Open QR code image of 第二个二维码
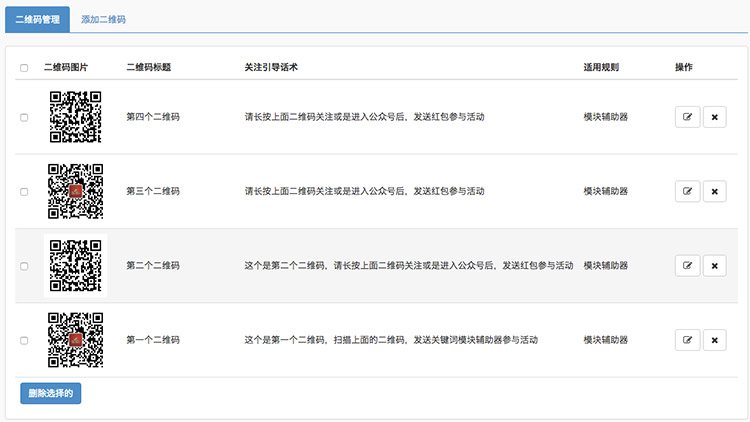The width and height of the screenshot is (750, 422). click(x=76, y=266)
